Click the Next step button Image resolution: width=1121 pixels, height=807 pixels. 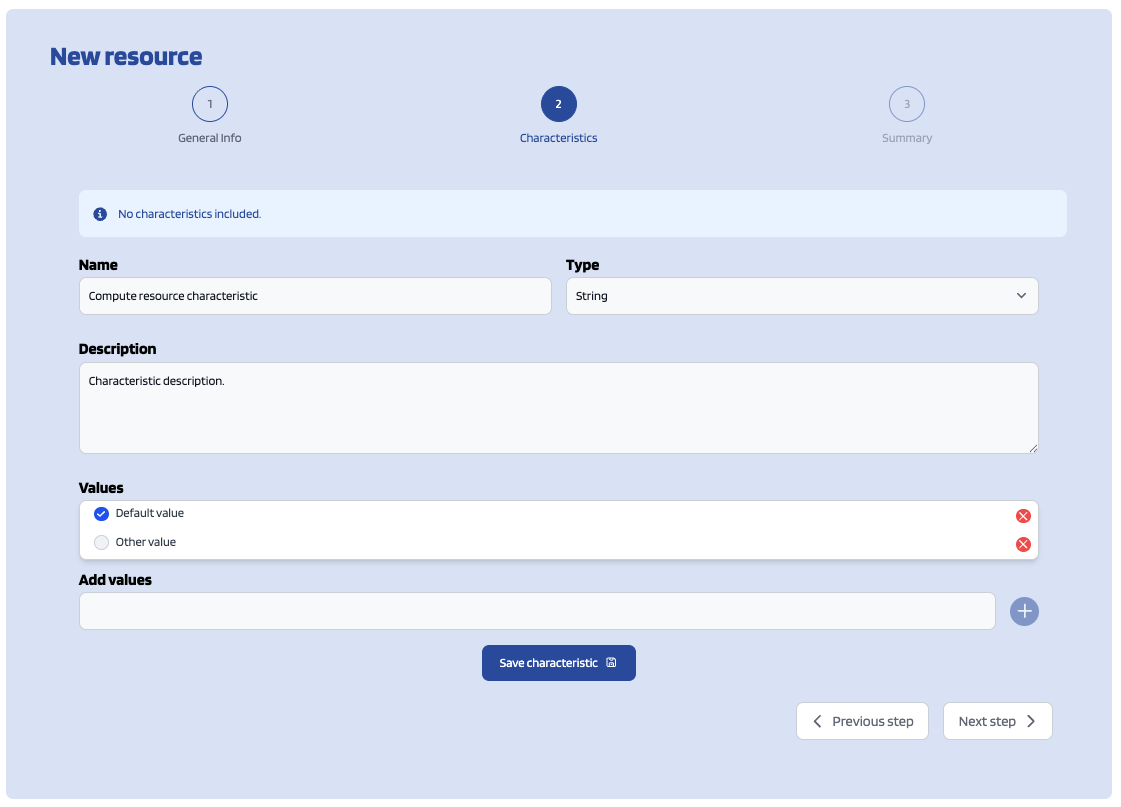point(996,721)
